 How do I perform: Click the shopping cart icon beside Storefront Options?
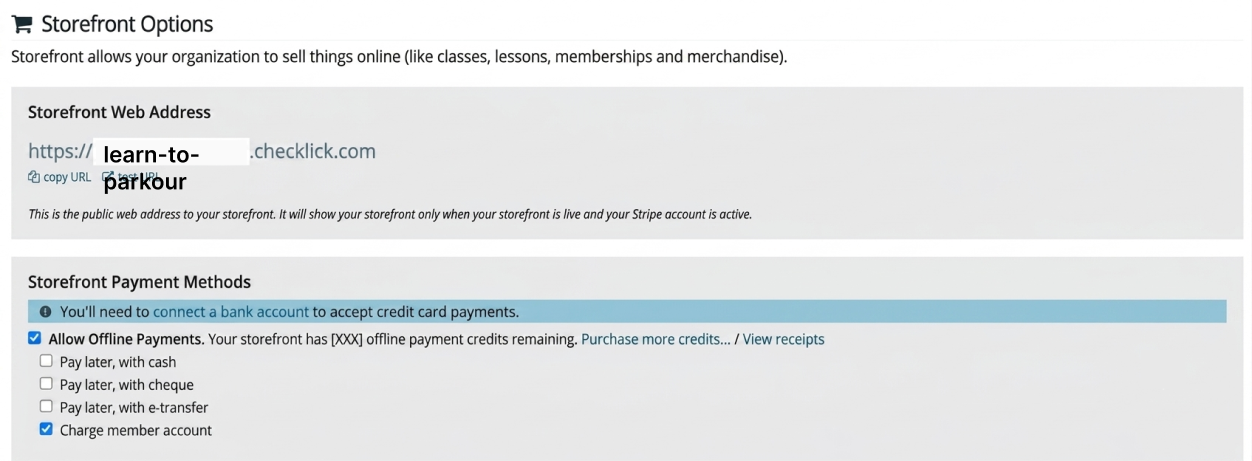pyautogui.click(x=21, y=24)
